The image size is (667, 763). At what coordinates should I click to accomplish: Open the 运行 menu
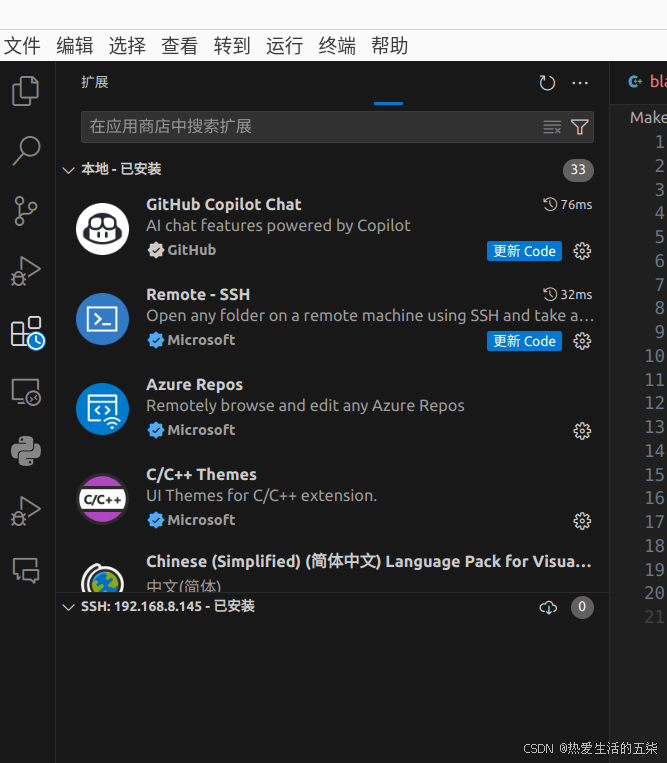pos(285,46)
